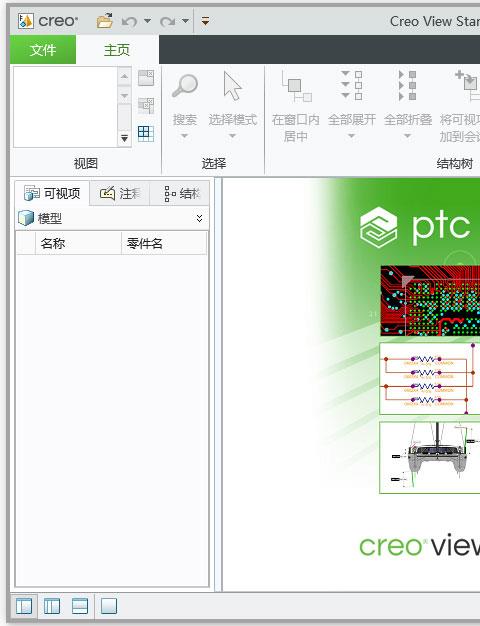Open the customize quick access toolbar dropdown

tap(205, 21)
